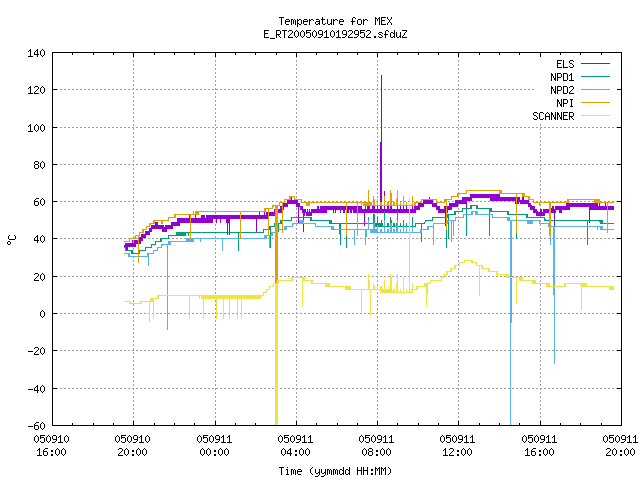Select x-axis tick "050911 16:00"
The width and height of the screenshot is (640, 480).
click(539, 446)
